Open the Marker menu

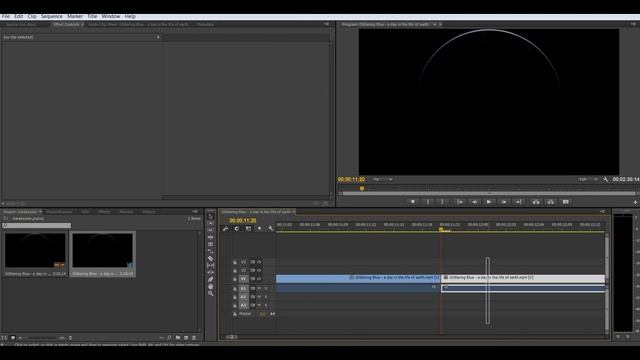pos(75,16)
